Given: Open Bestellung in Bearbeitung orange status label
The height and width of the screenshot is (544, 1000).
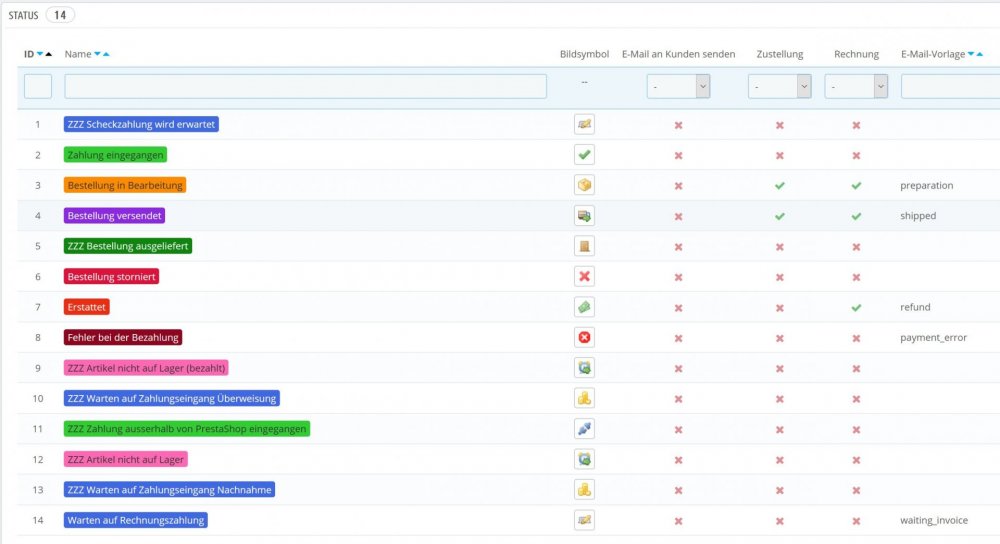Looking at the screenshot, I should (x=125, y=185).
